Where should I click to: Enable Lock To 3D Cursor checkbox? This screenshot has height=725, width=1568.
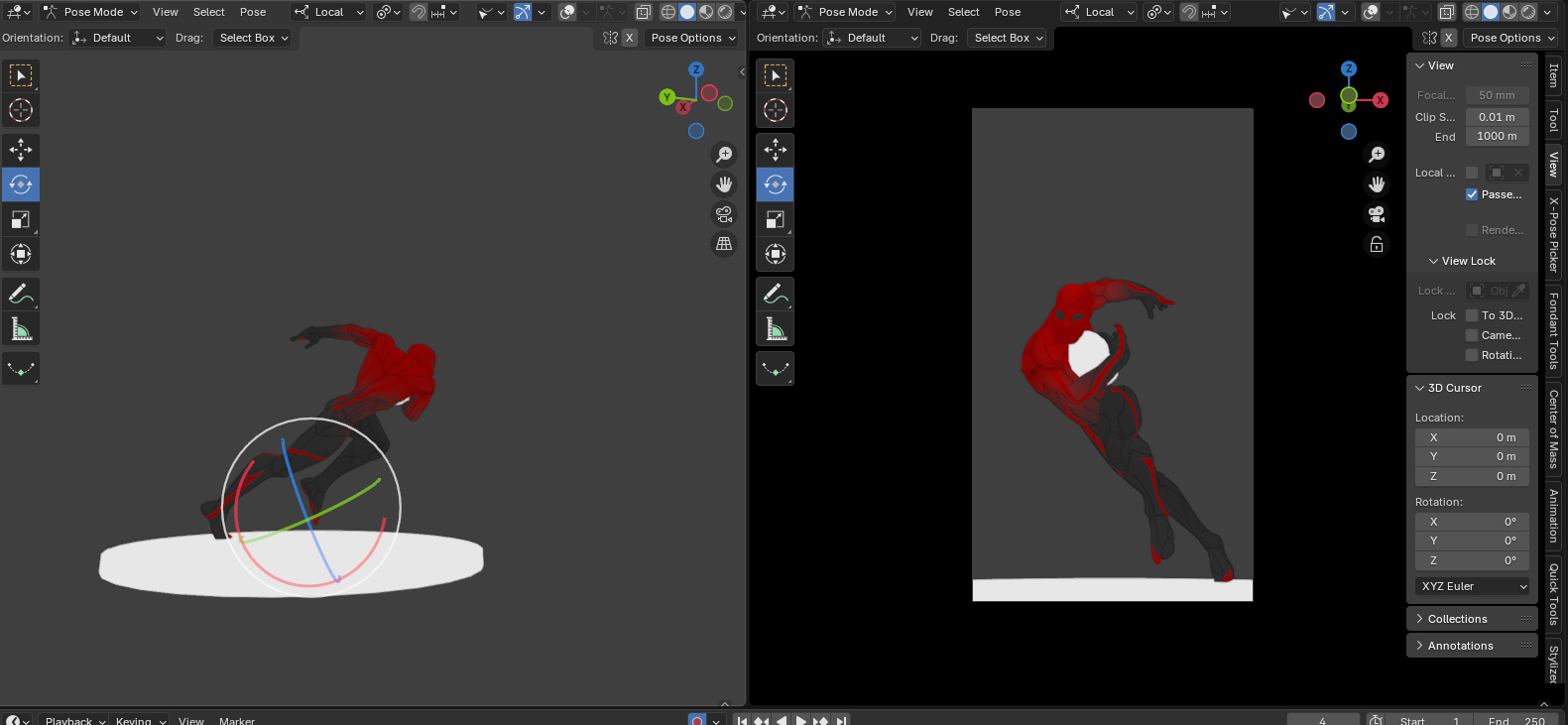(x=1472, y=315)
